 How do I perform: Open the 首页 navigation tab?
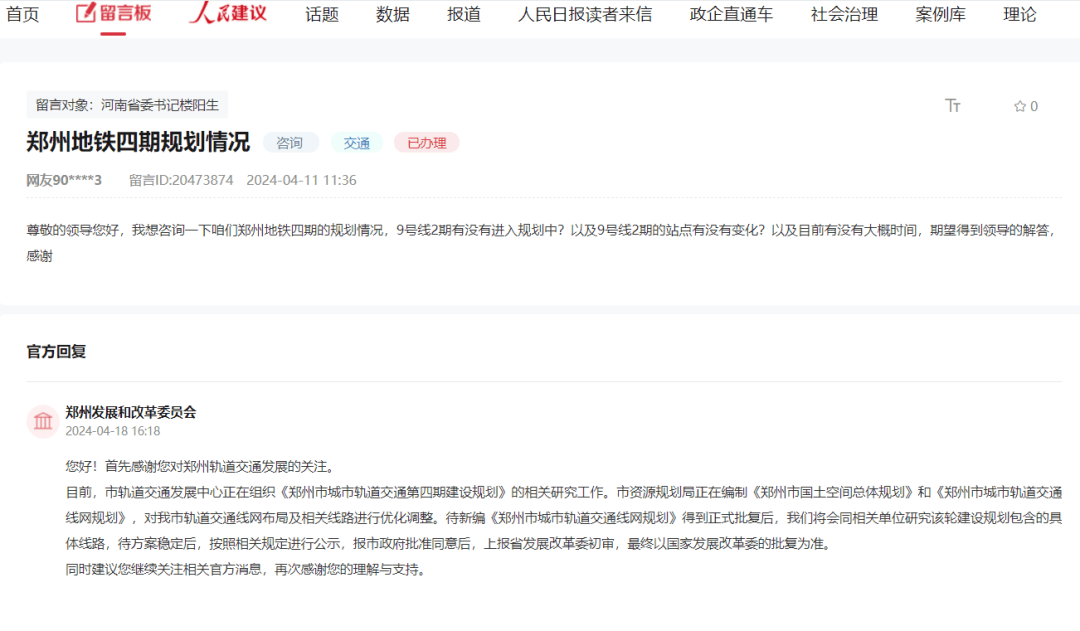pyautogui.click(x=23, y=14)
